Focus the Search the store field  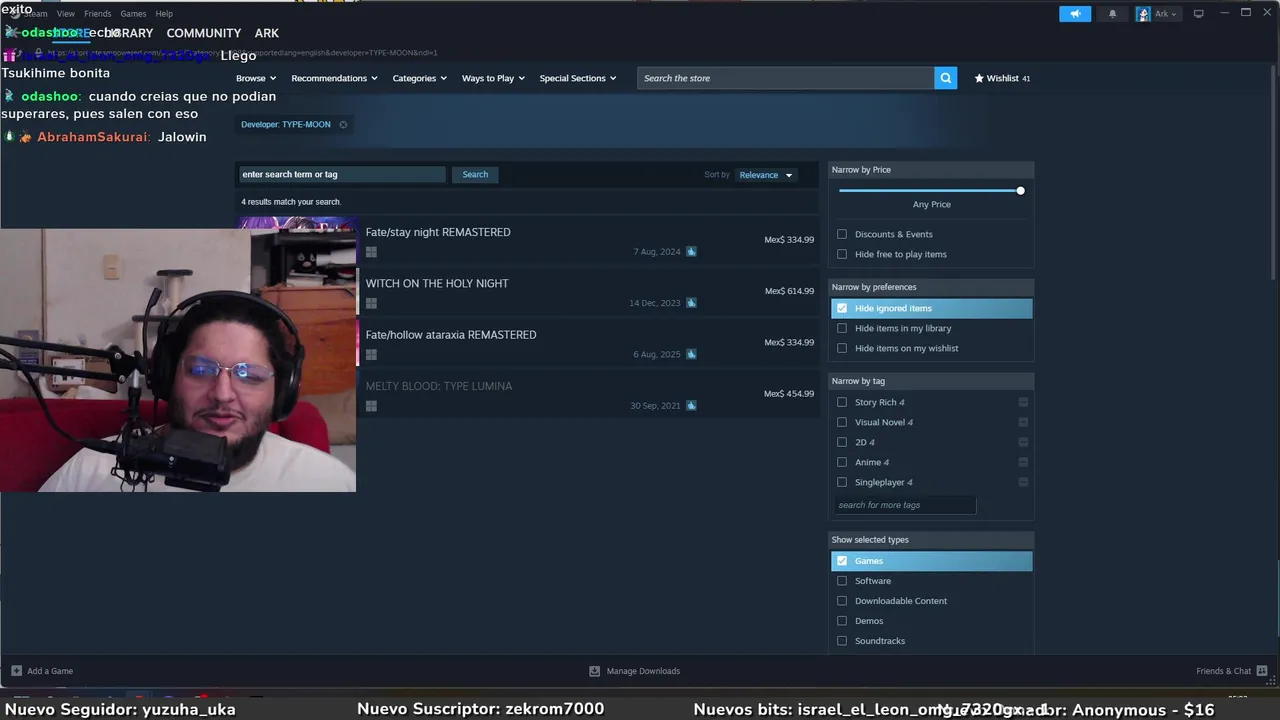(786, 78)
